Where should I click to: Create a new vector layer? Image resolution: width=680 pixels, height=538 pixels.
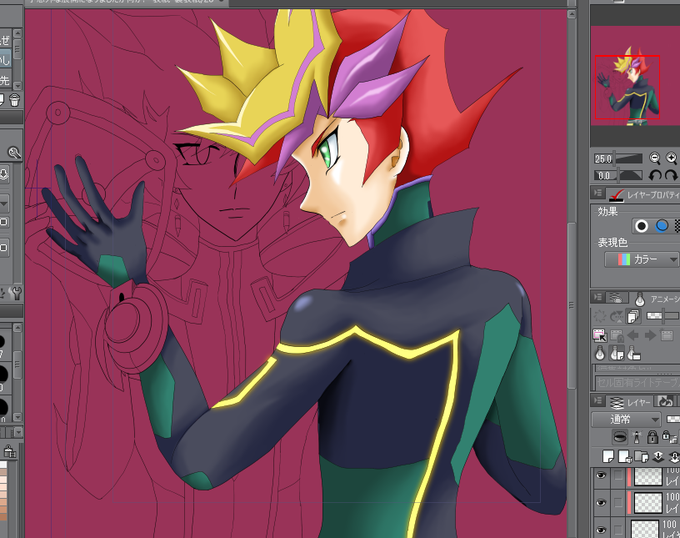pos(624,456)
